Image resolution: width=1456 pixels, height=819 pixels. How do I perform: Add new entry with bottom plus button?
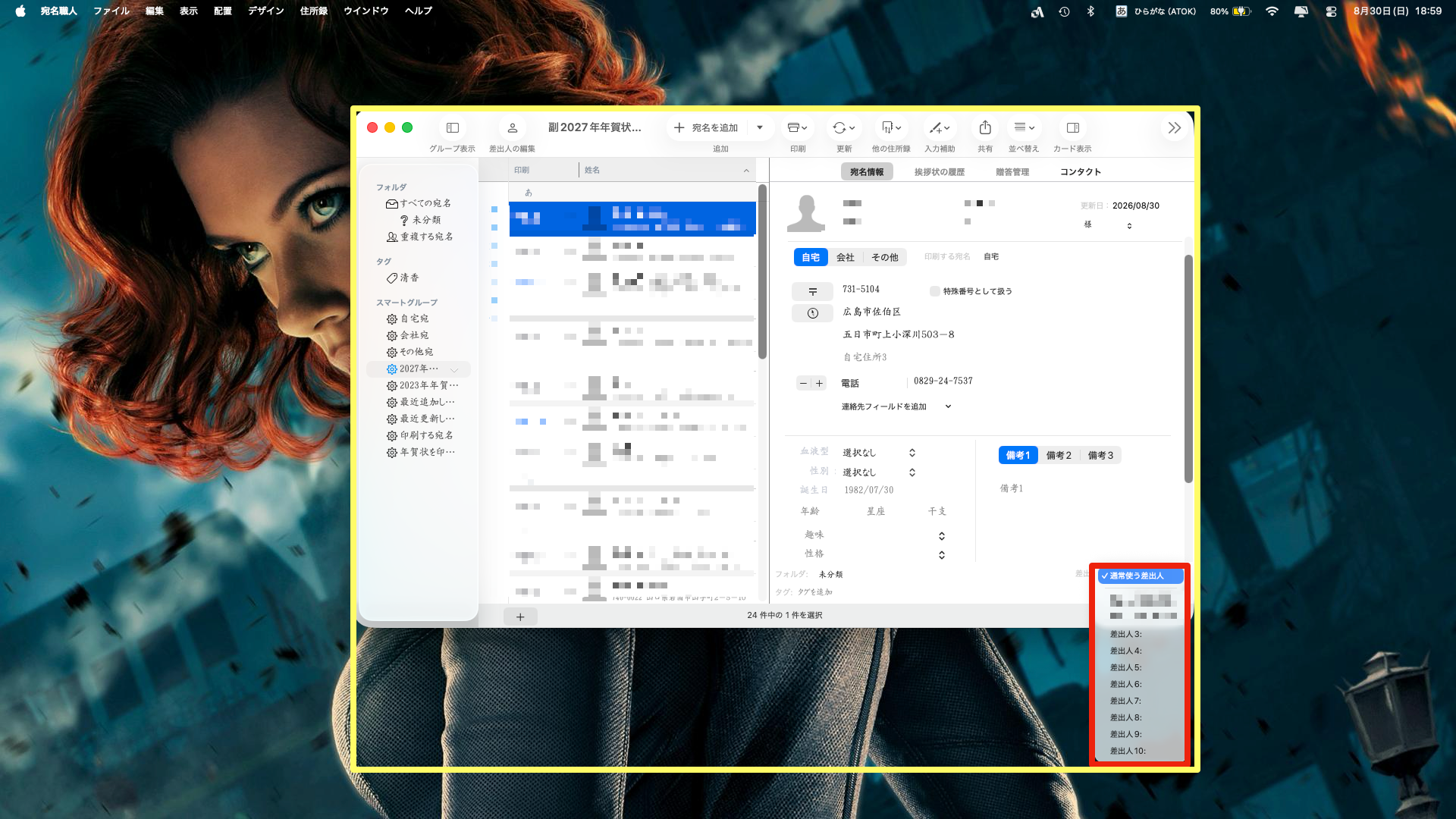[520, 617]
